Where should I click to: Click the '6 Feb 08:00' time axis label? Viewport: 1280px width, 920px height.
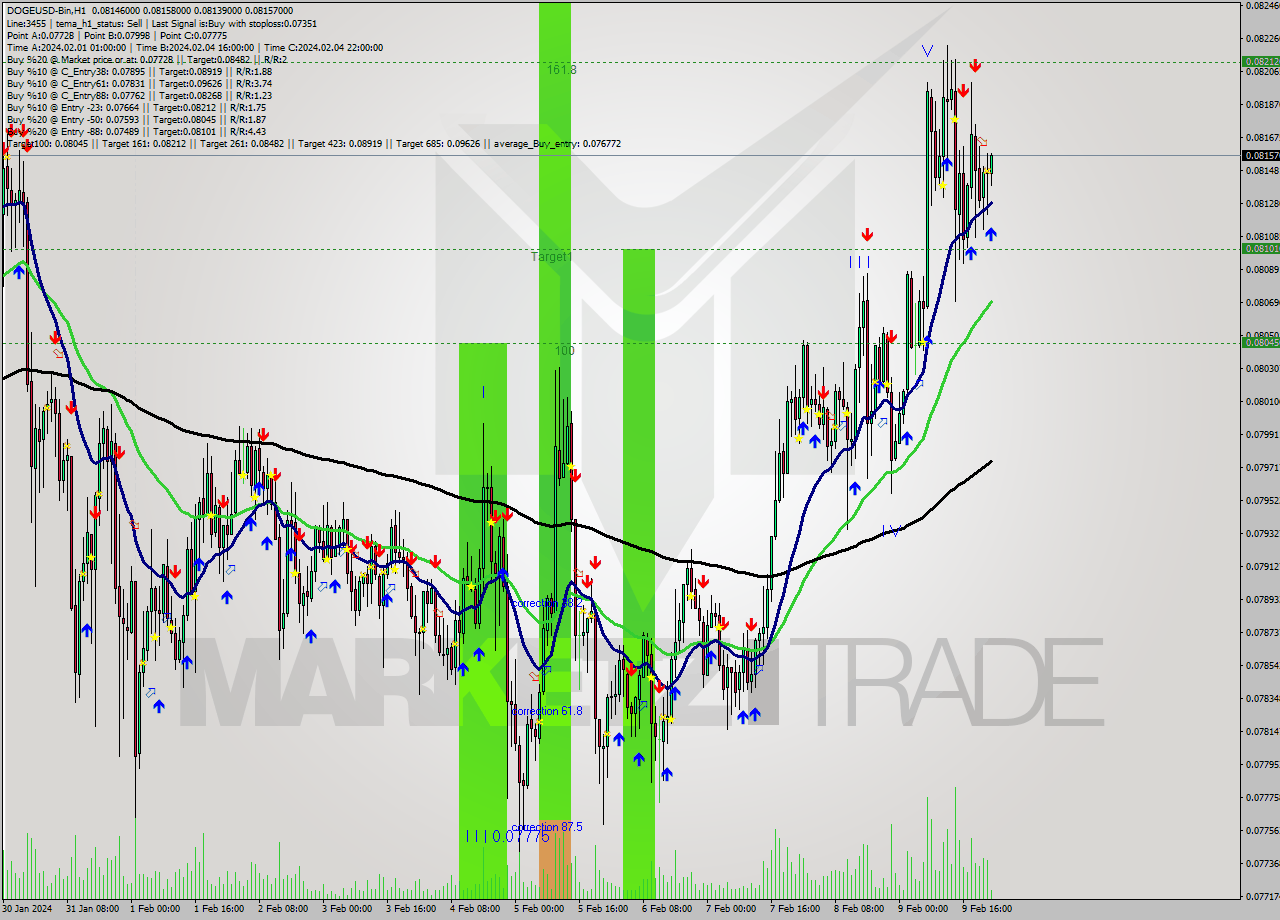pos(668,909)
